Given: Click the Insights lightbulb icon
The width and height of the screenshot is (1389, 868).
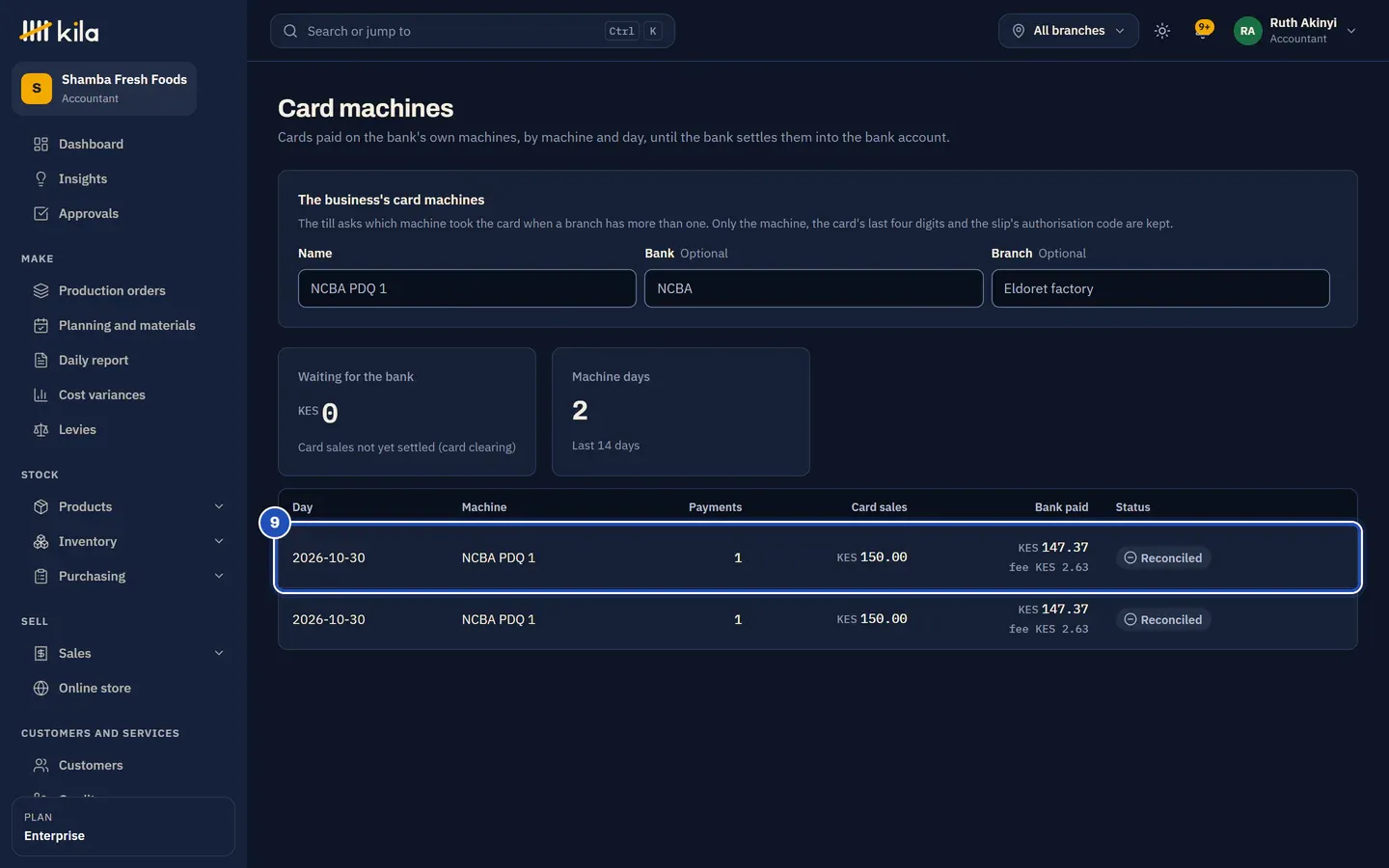Looking at the screenshot, I should point(41,178).
